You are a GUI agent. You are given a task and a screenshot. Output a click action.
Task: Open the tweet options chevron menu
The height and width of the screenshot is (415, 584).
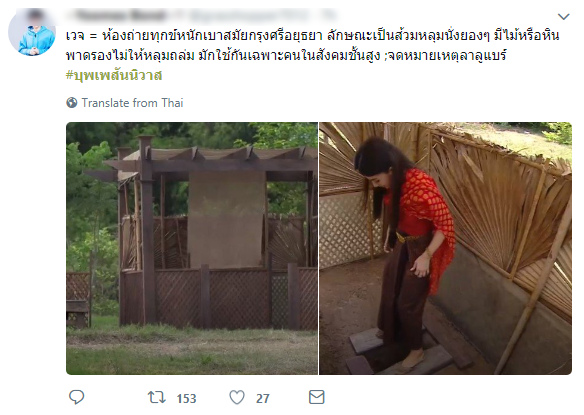coord(564,16)
